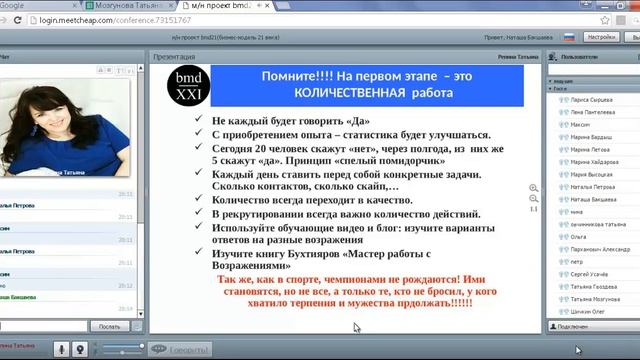The height and width of the screenshot is (360, 640).
Task: Click the T text-size icon above video
Action: coord(119,71)
